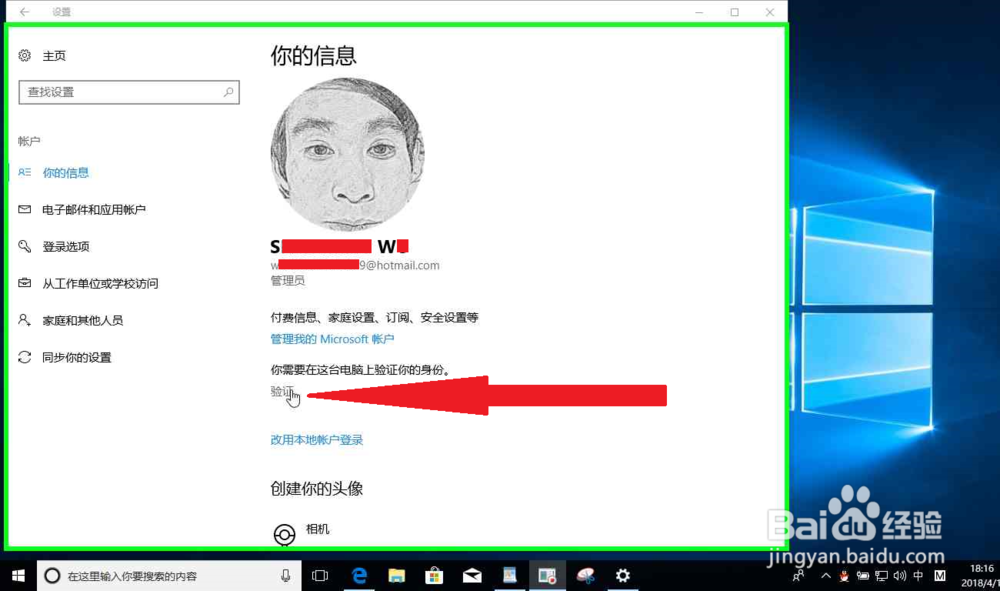Click the 验证 verify identity link
The width and height of the screenshot is (1000, 591).
[x=280, y=391]
